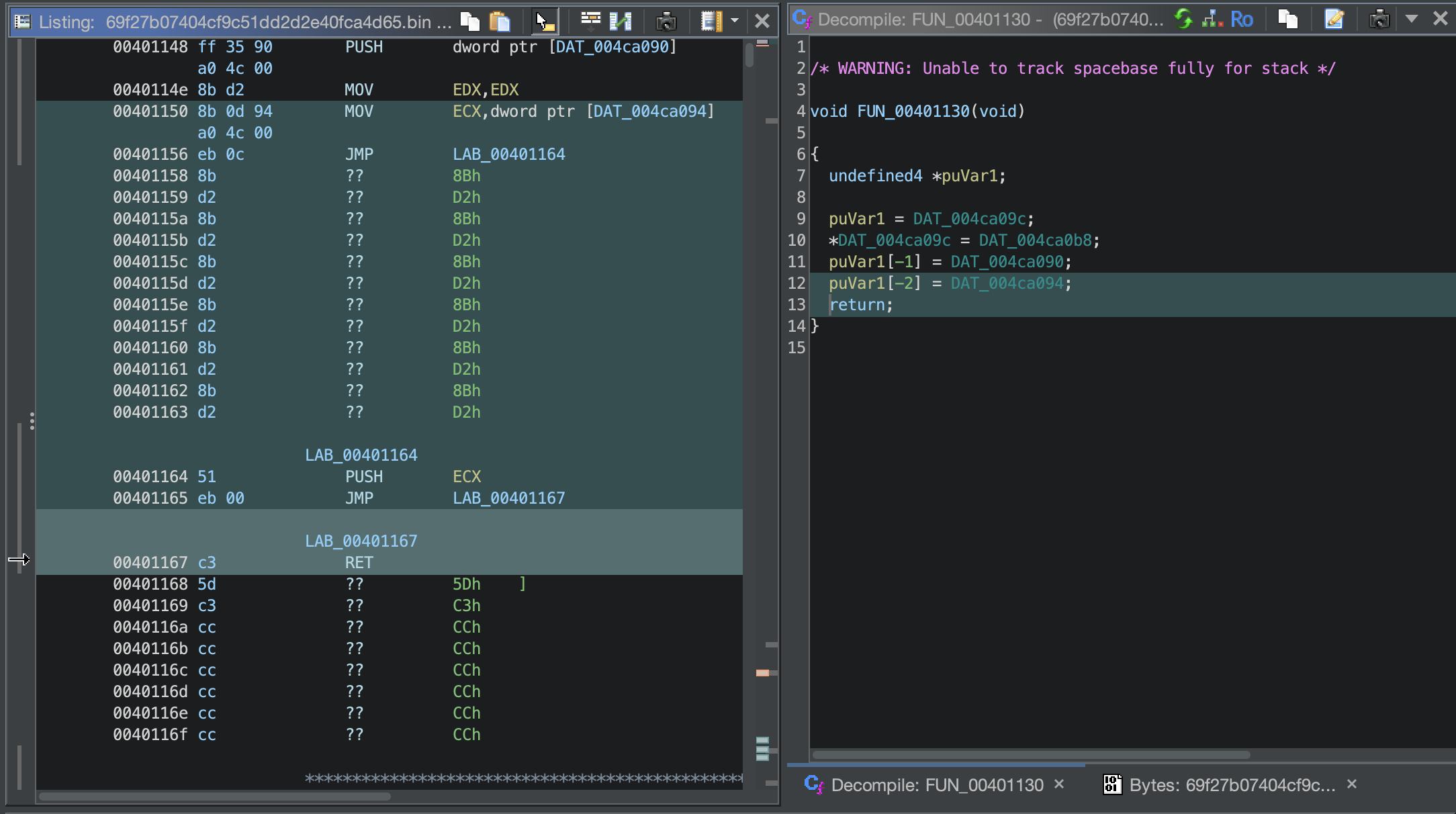Screen dimensions: 1456x814
Task: Re-decompile with green refresh icon
Action: click(1183, 19)
